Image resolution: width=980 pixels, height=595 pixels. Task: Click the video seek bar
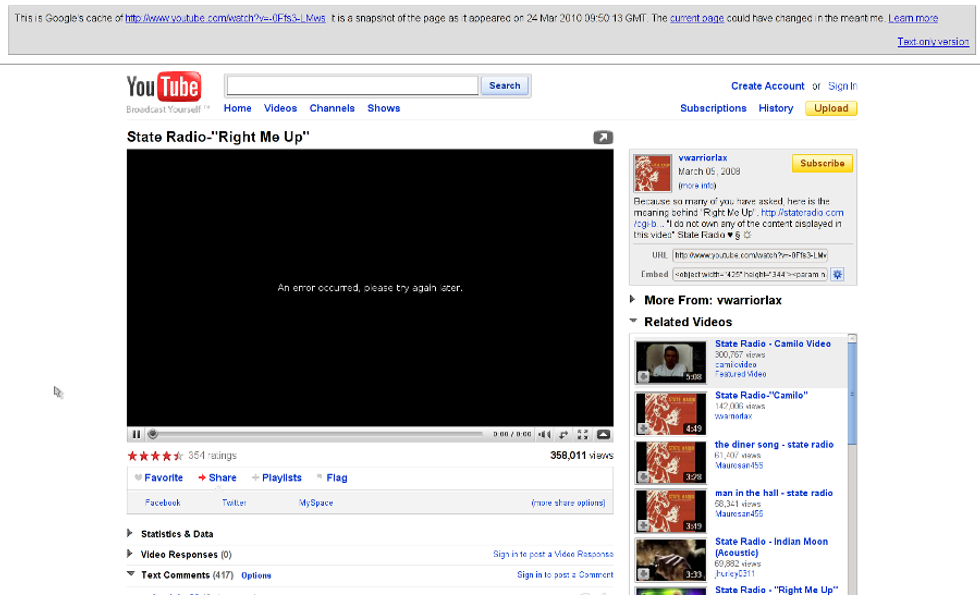pyautogui.click(x=320, y=434)
